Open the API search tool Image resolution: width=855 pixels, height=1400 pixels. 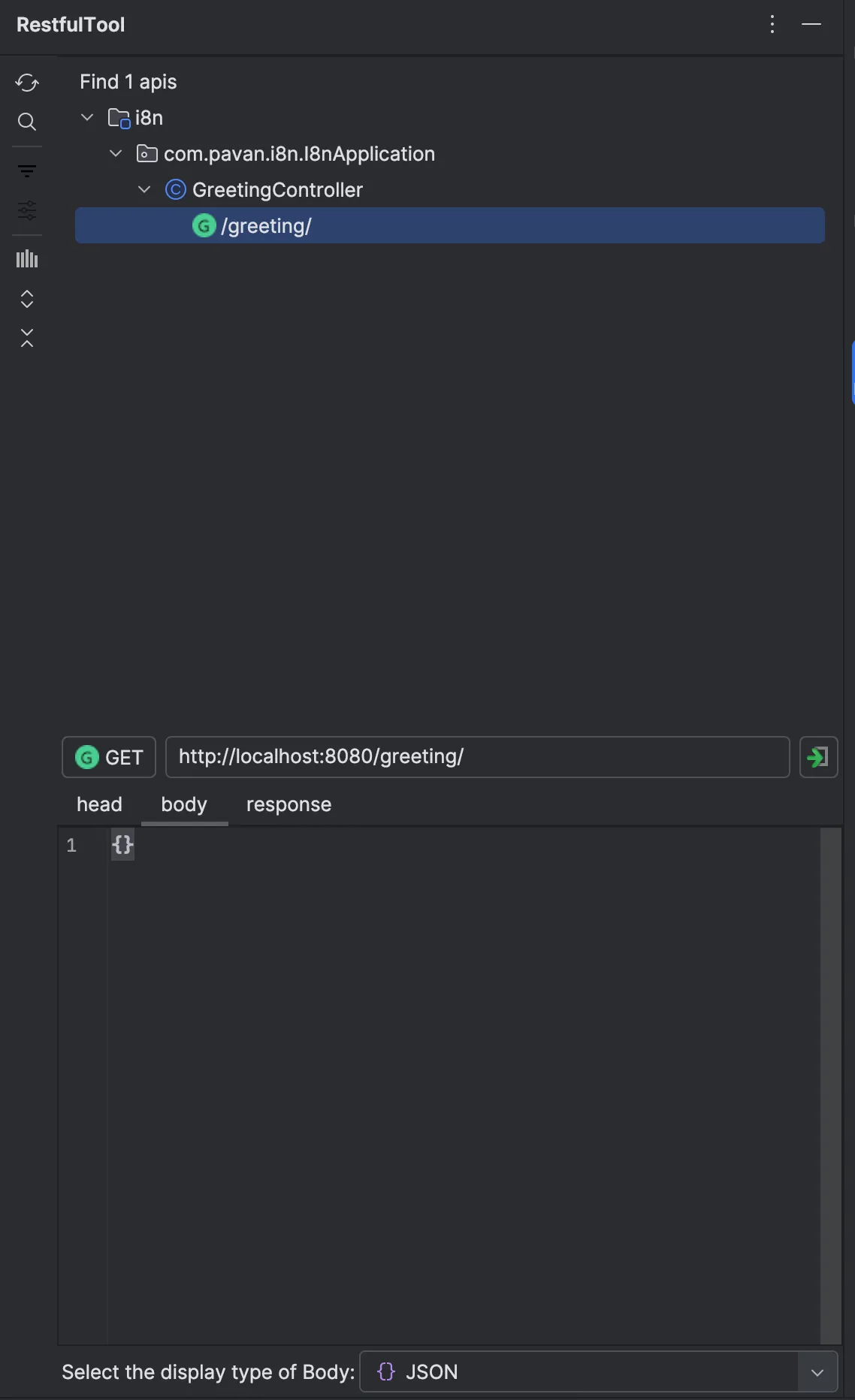27,122
